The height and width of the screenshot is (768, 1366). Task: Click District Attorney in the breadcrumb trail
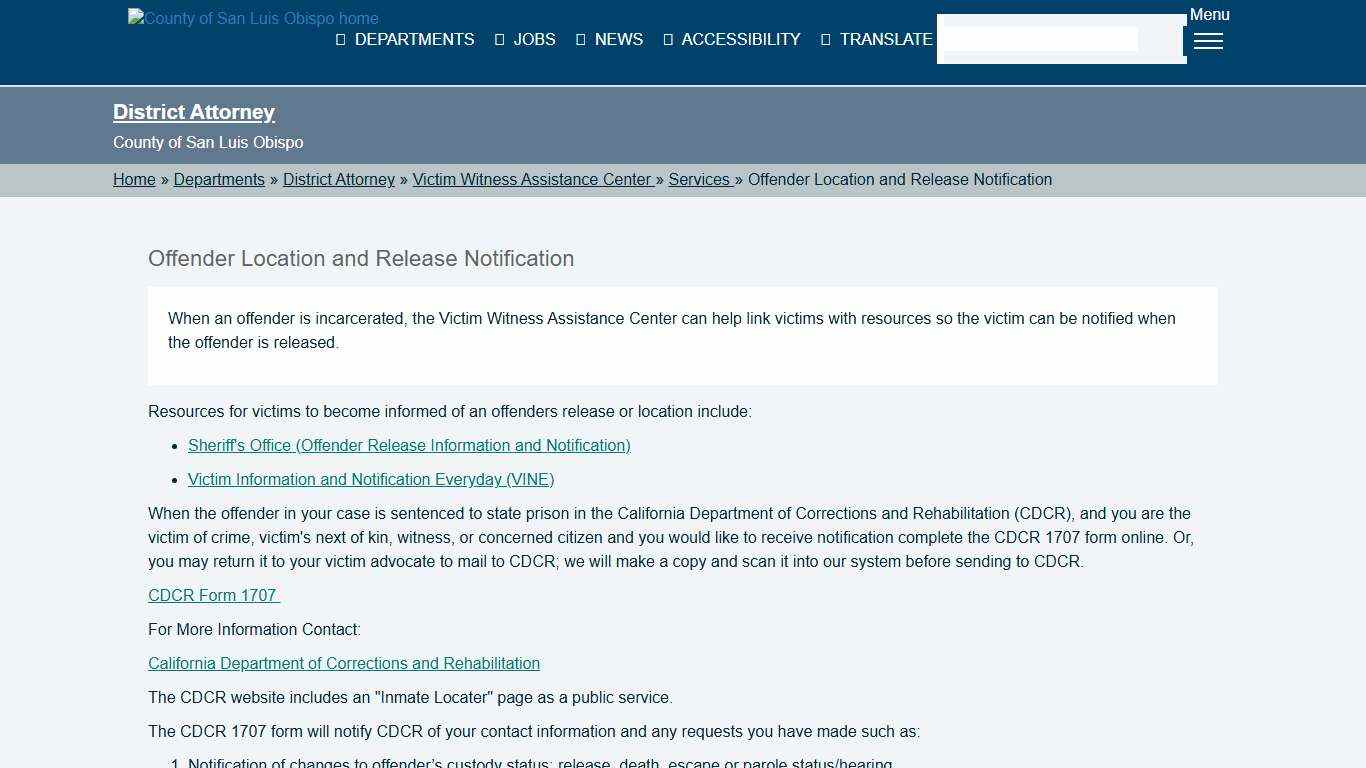339,180
